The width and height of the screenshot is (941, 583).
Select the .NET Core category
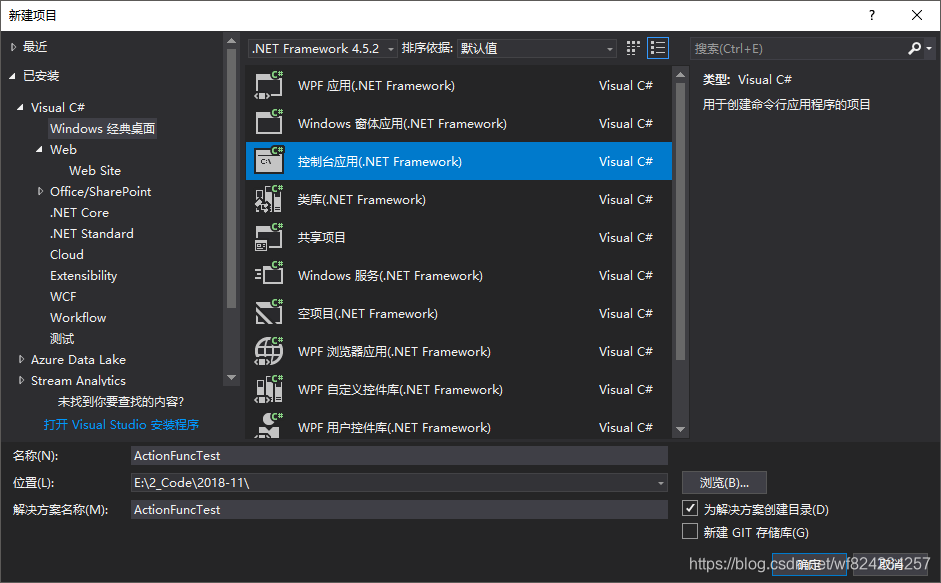pos(79,213)
